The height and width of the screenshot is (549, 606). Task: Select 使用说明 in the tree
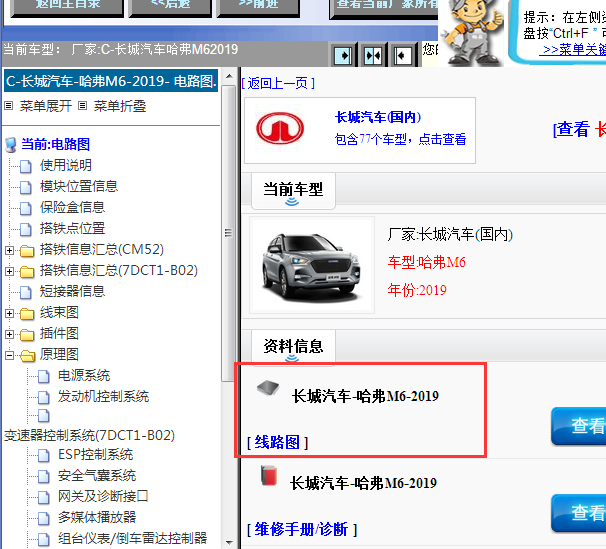[66, 166]
